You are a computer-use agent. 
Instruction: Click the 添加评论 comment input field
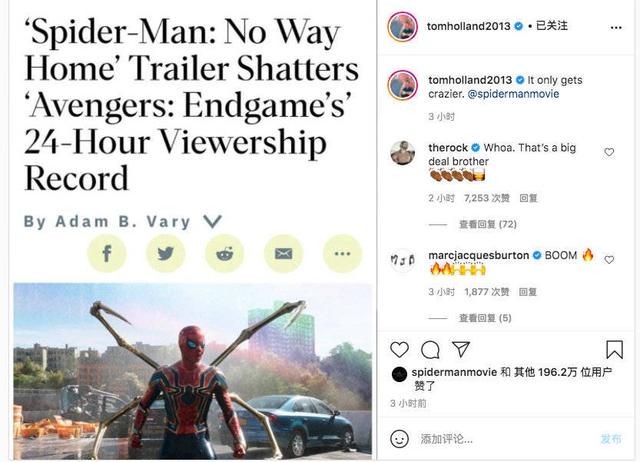click(x=506, y=439)
